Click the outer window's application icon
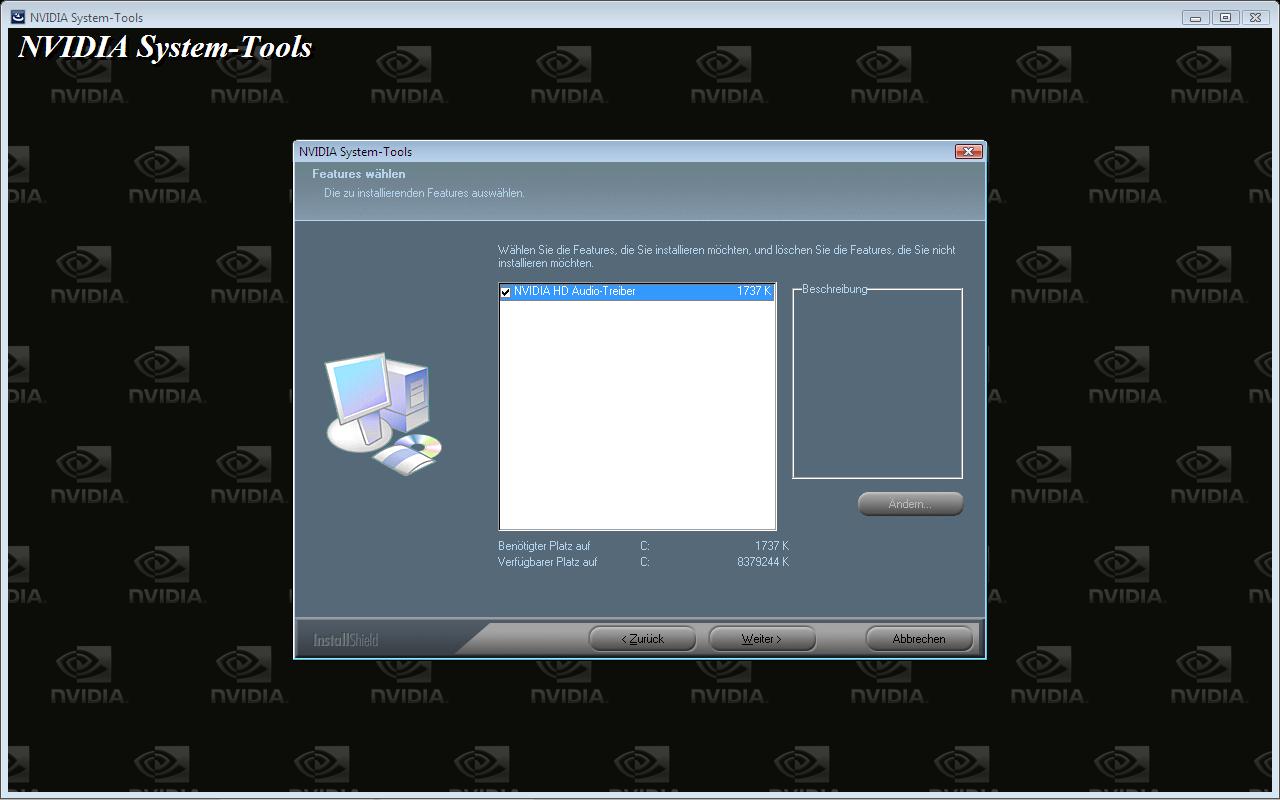The image size is (1280, 800). pyautogui.click(x=18, y=17)
